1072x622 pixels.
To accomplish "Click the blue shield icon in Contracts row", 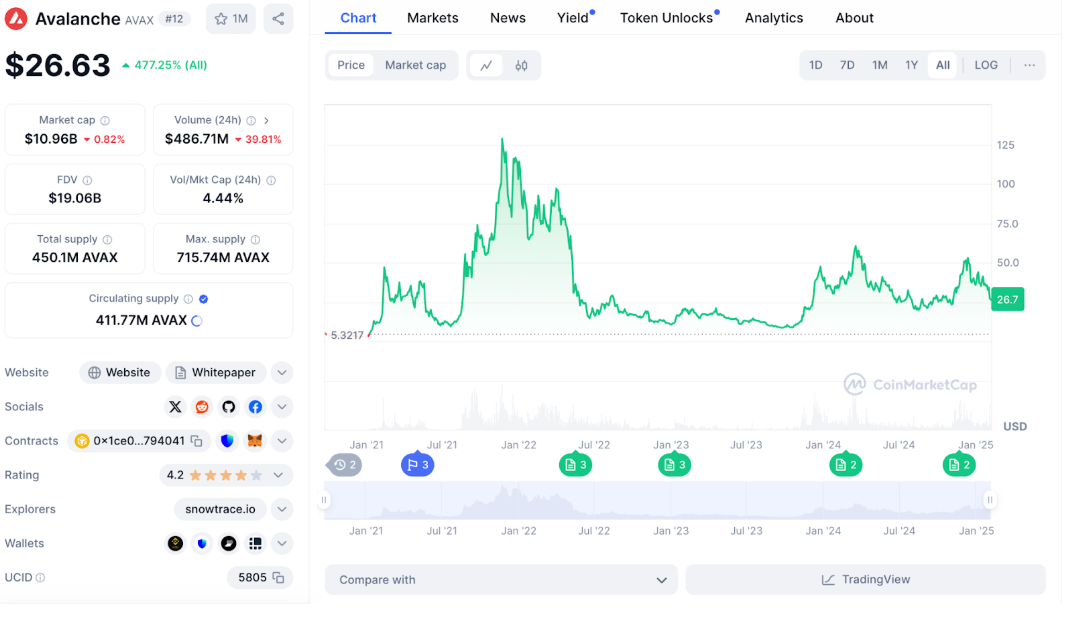I will coord(227,441).
